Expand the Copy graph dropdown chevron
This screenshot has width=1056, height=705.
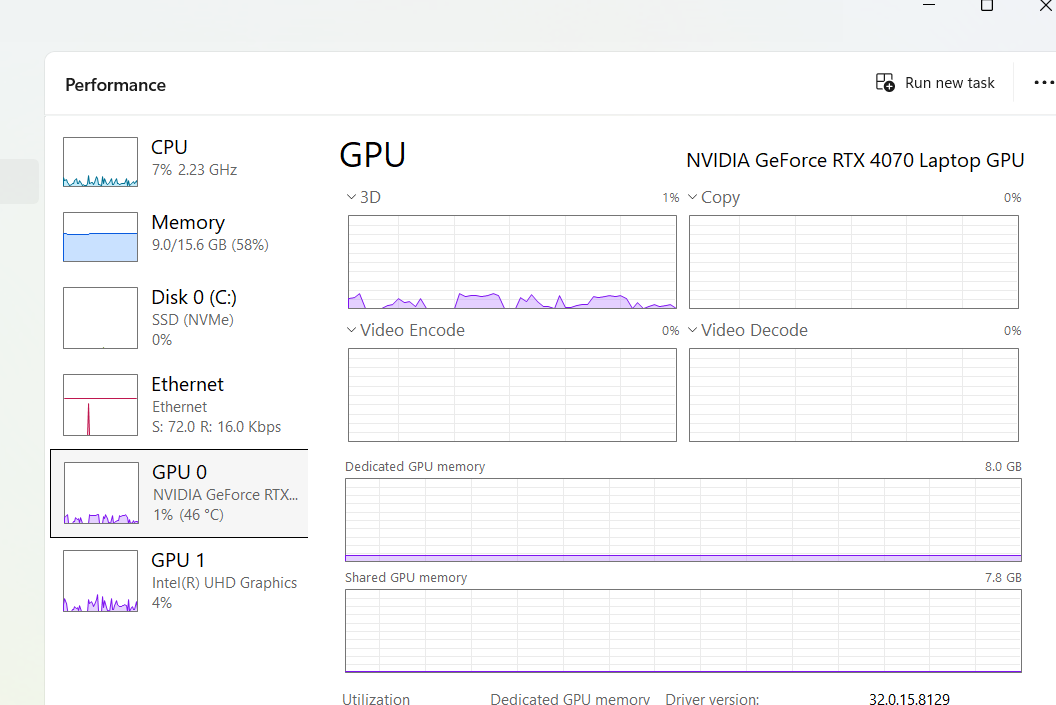(692, 197)
